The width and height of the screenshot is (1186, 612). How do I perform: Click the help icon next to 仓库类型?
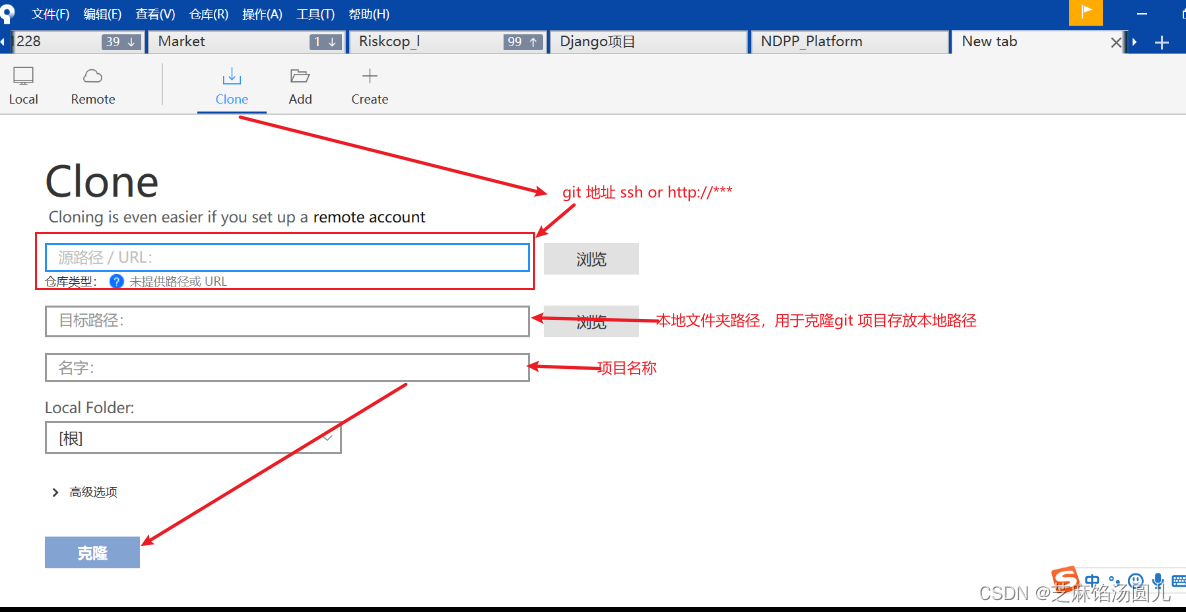pos(116,281)
